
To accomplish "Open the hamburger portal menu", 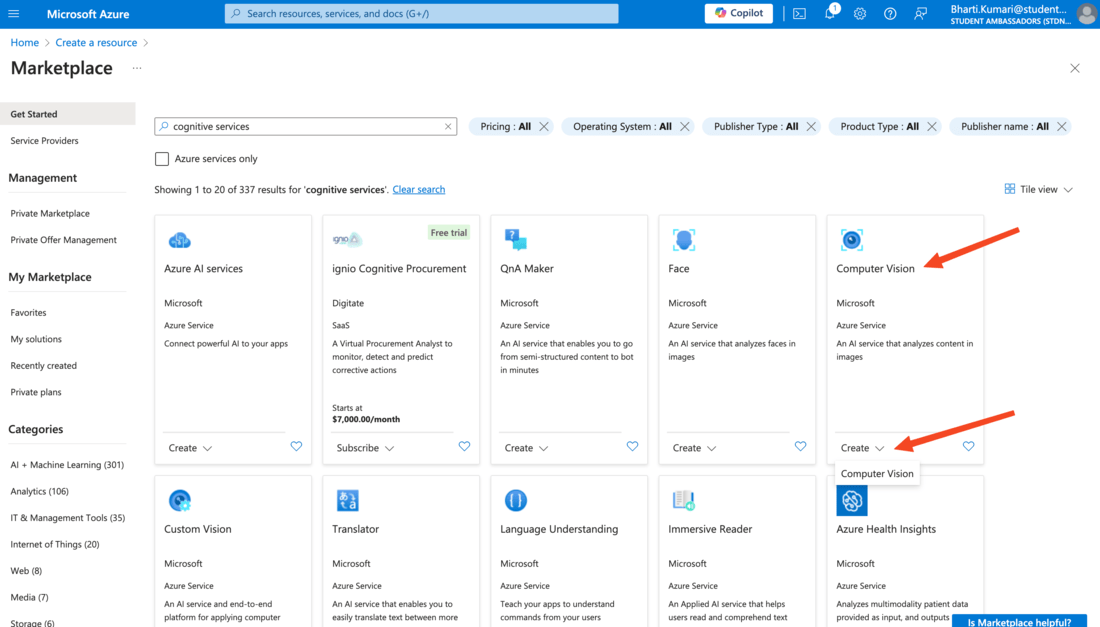I will (13, 13).
